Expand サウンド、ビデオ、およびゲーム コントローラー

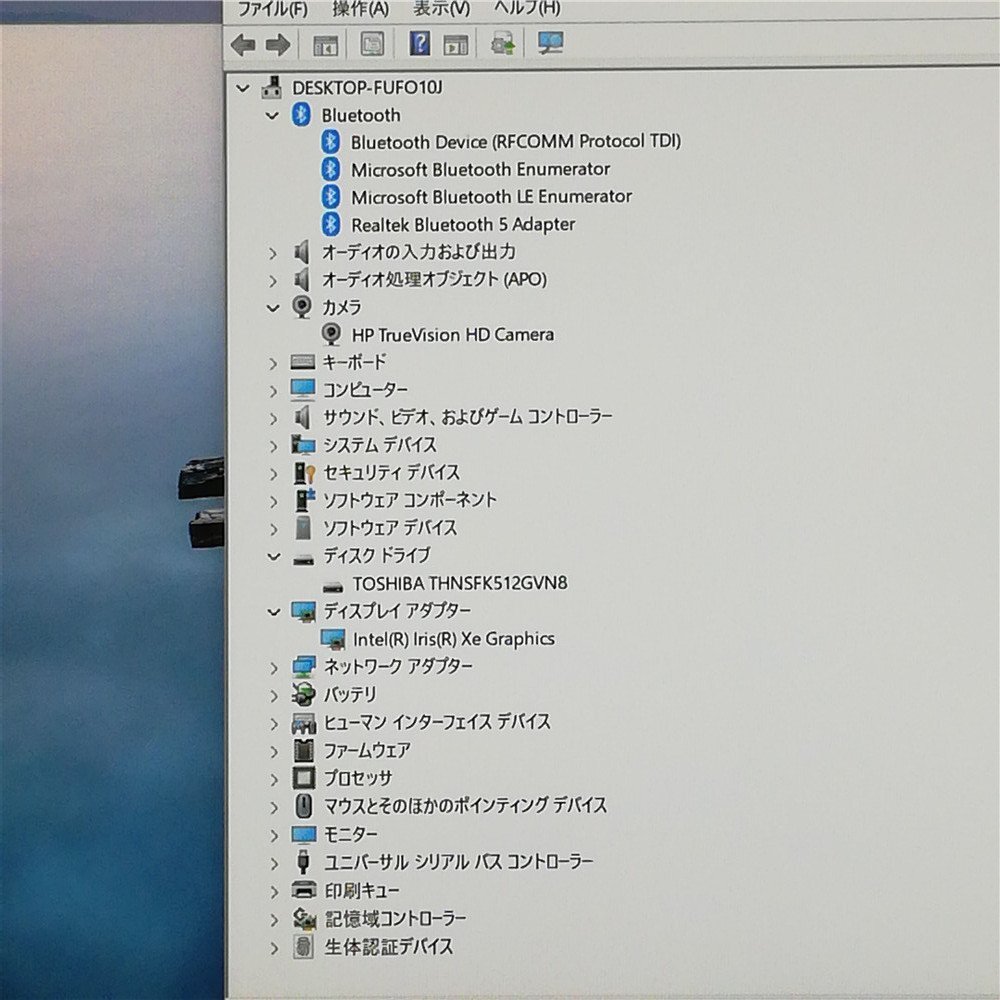[x=274, y=418]
